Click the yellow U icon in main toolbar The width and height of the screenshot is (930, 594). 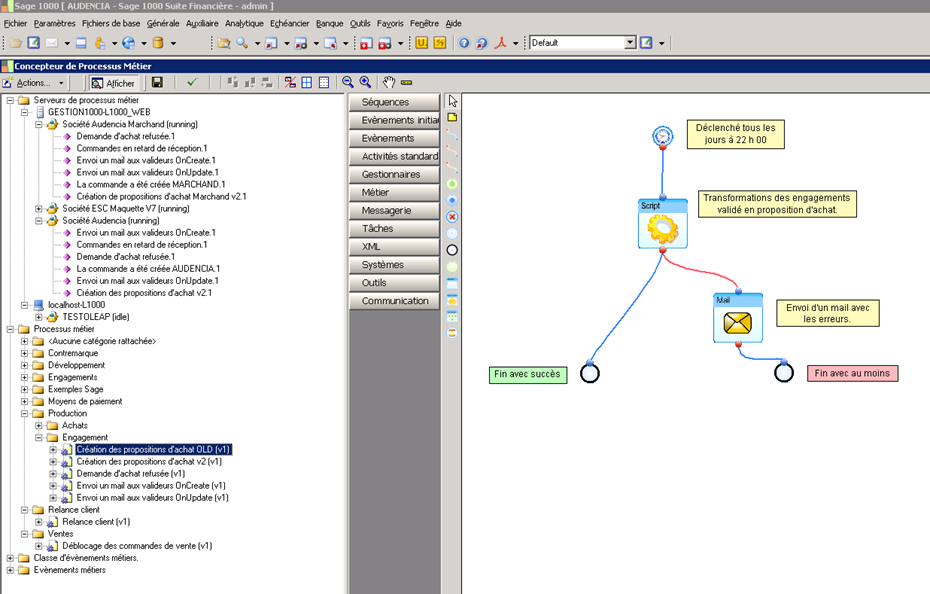tap(422, 43)
